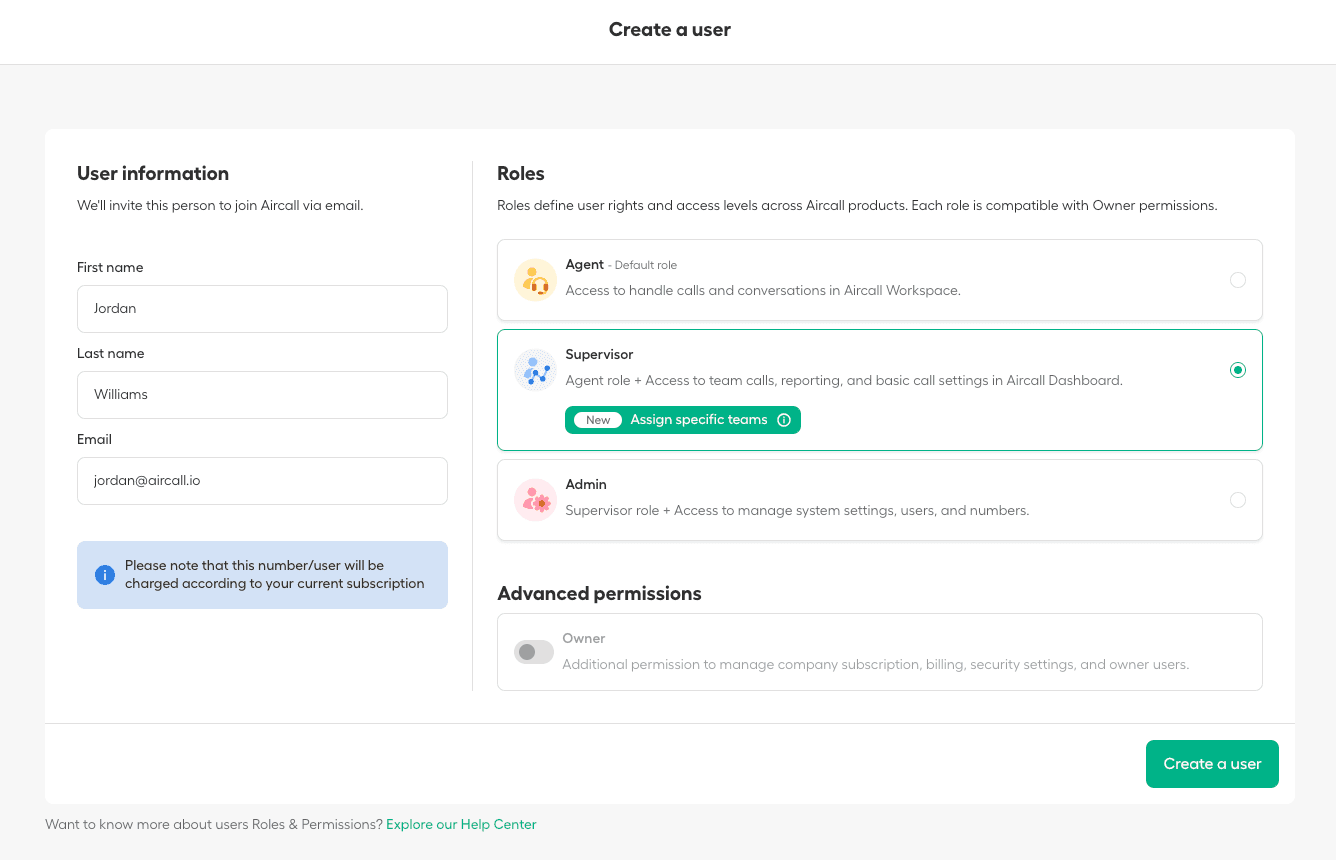This screenshot has height=860, width=1336.
Task: Click the New badge inside Assign specific teams
Action: click(x=597, y=420)
